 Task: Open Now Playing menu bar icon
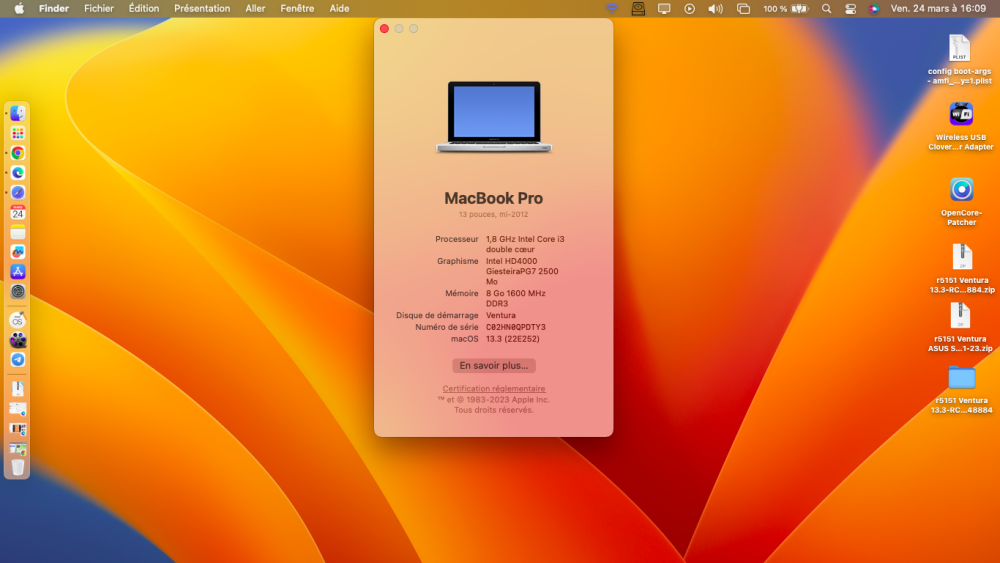(689, 8)
